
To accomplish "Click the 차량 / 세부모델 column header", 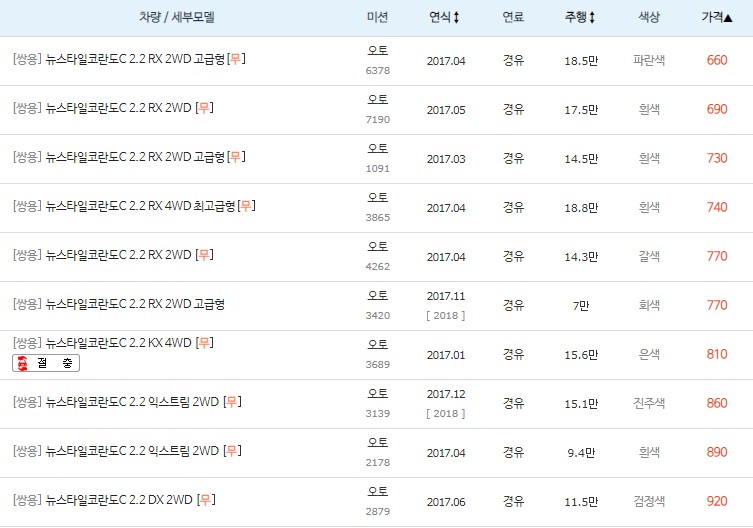I will (177, 17).
